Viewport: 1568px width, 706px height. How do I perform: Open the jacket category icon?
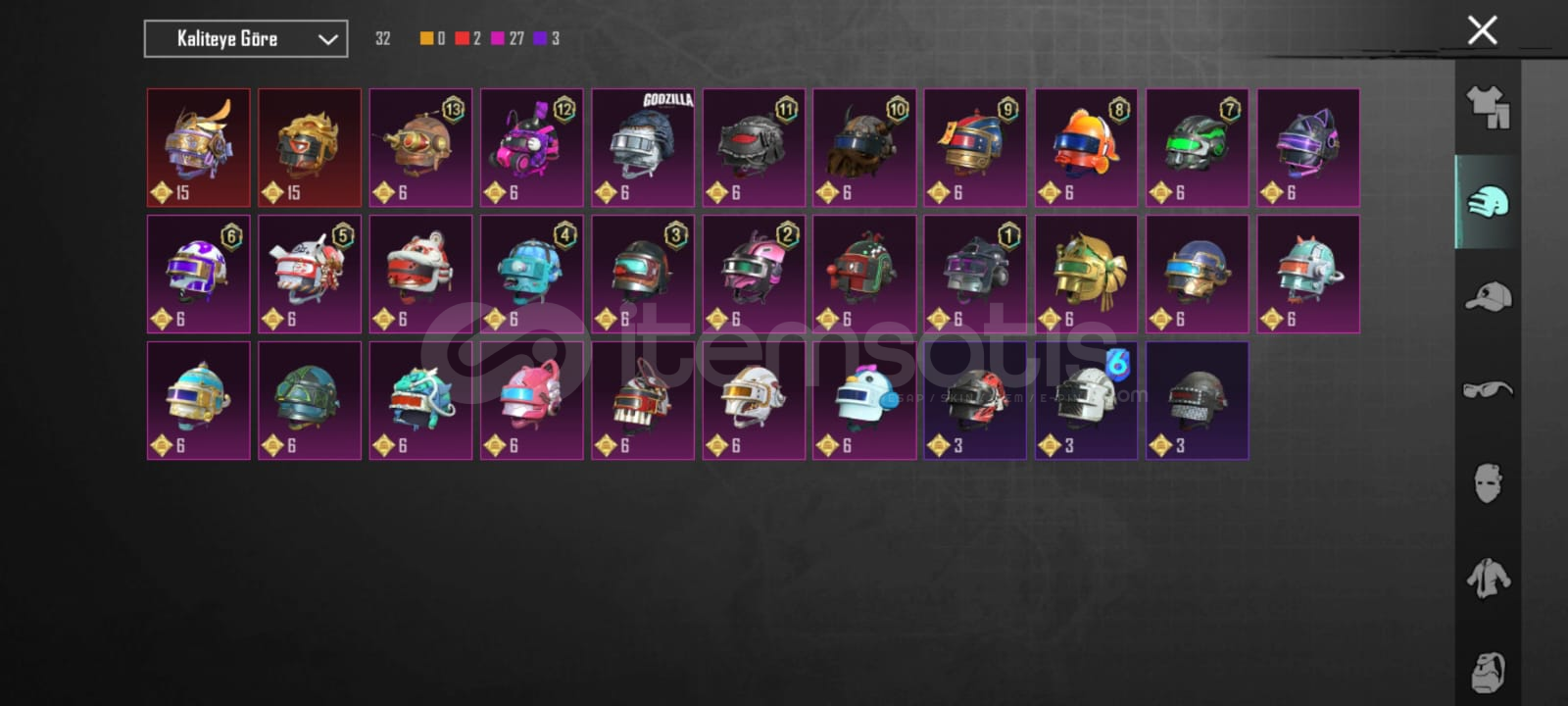[x=1488, y=578]
